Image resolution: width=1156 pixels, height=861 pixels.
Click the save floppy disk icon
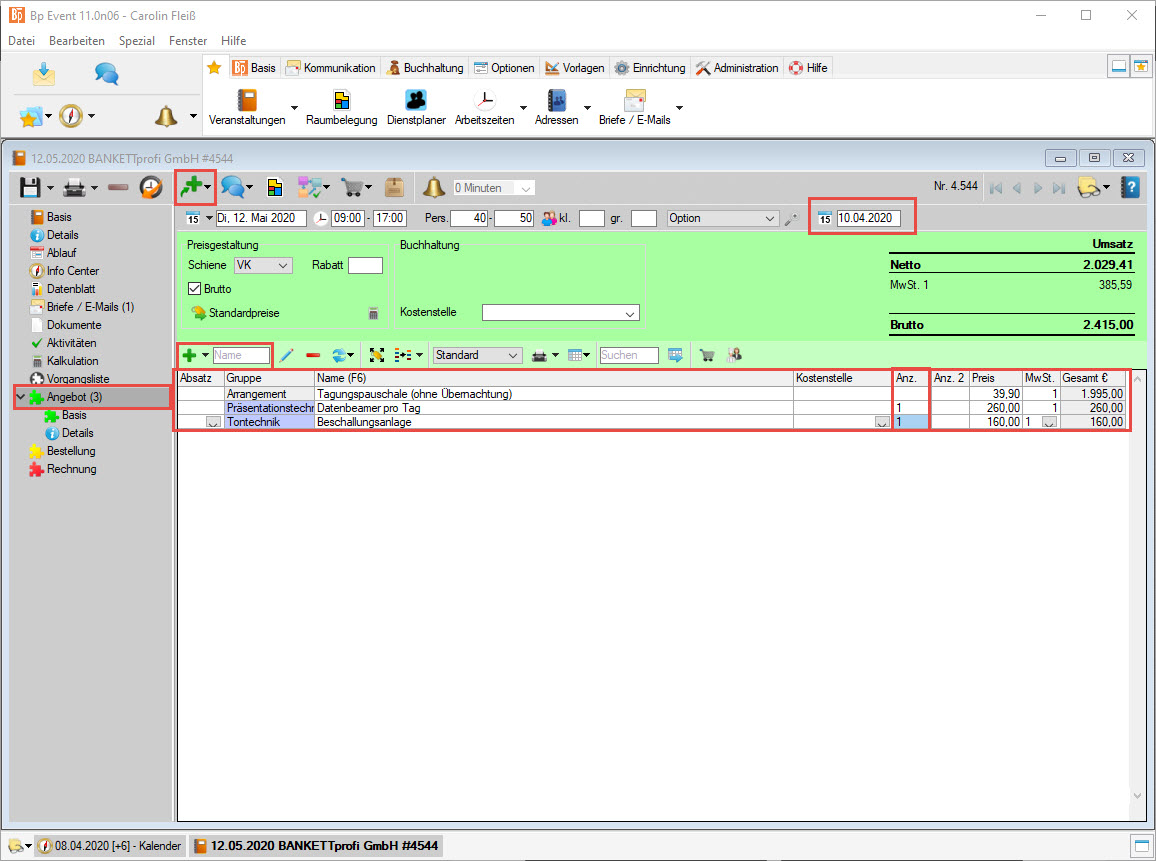coord(30,188)
